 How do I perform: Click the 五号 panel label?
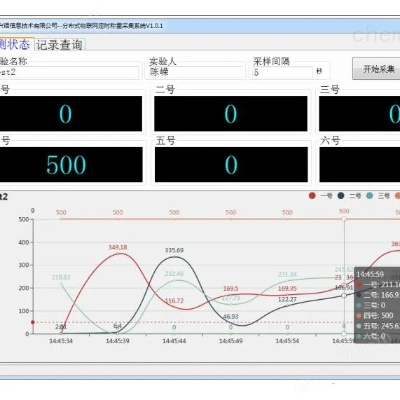click(x=165, y=141)
